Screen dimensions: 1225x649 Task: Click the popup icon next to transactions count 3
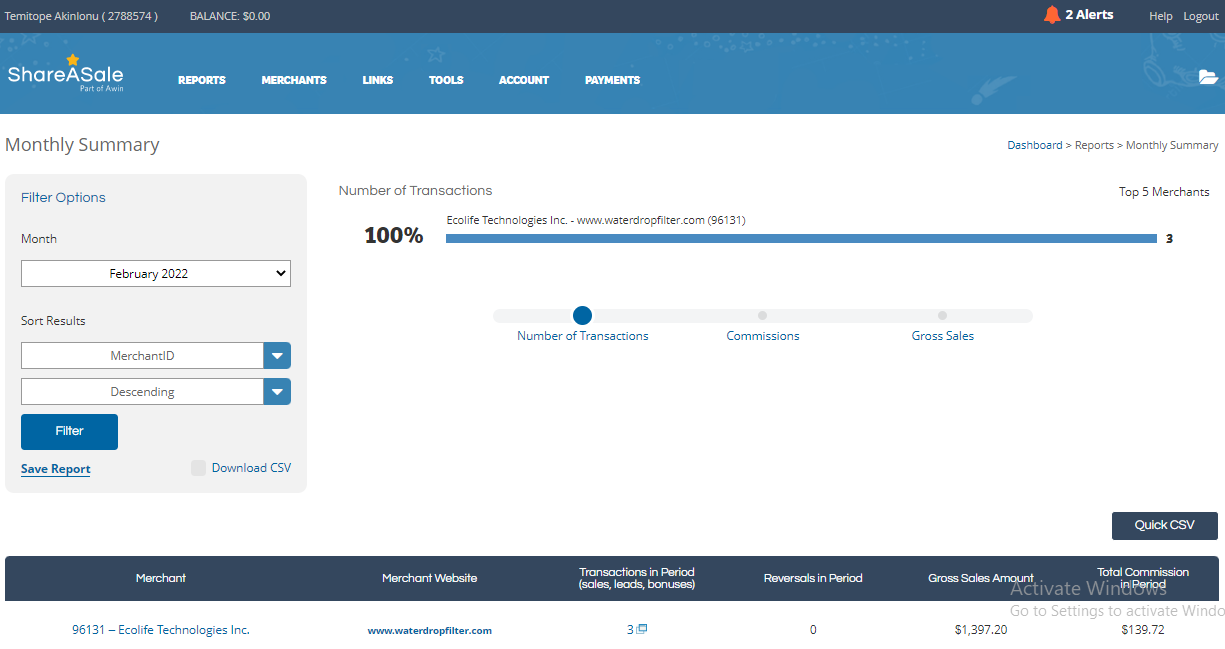pos(642,629)
